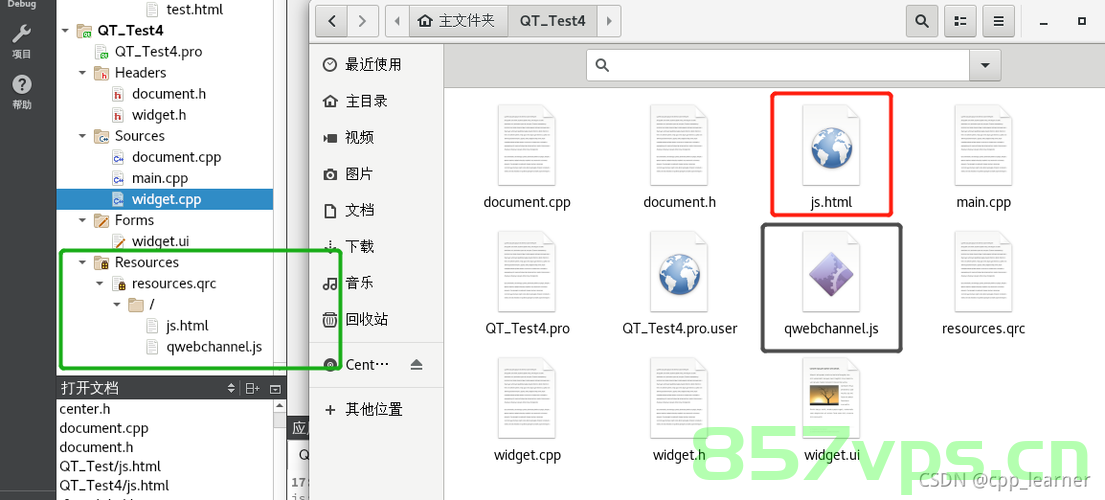Select document.cpp file icon in file manager

(526, 146)
